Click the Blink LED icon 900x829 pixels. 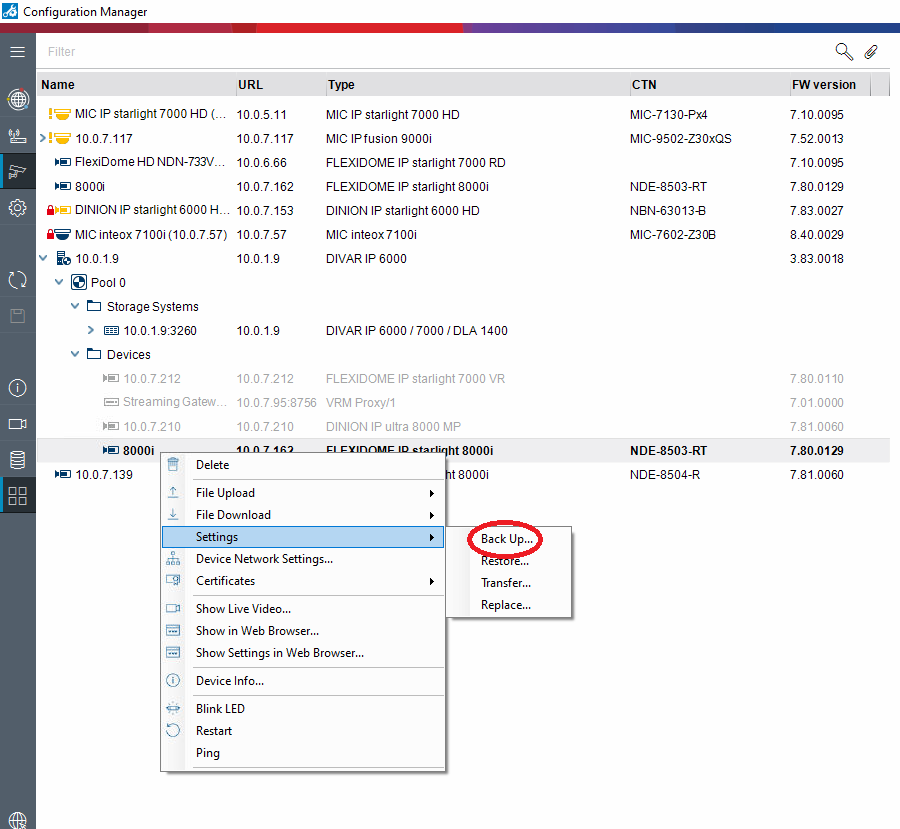(x=173, y=708)
